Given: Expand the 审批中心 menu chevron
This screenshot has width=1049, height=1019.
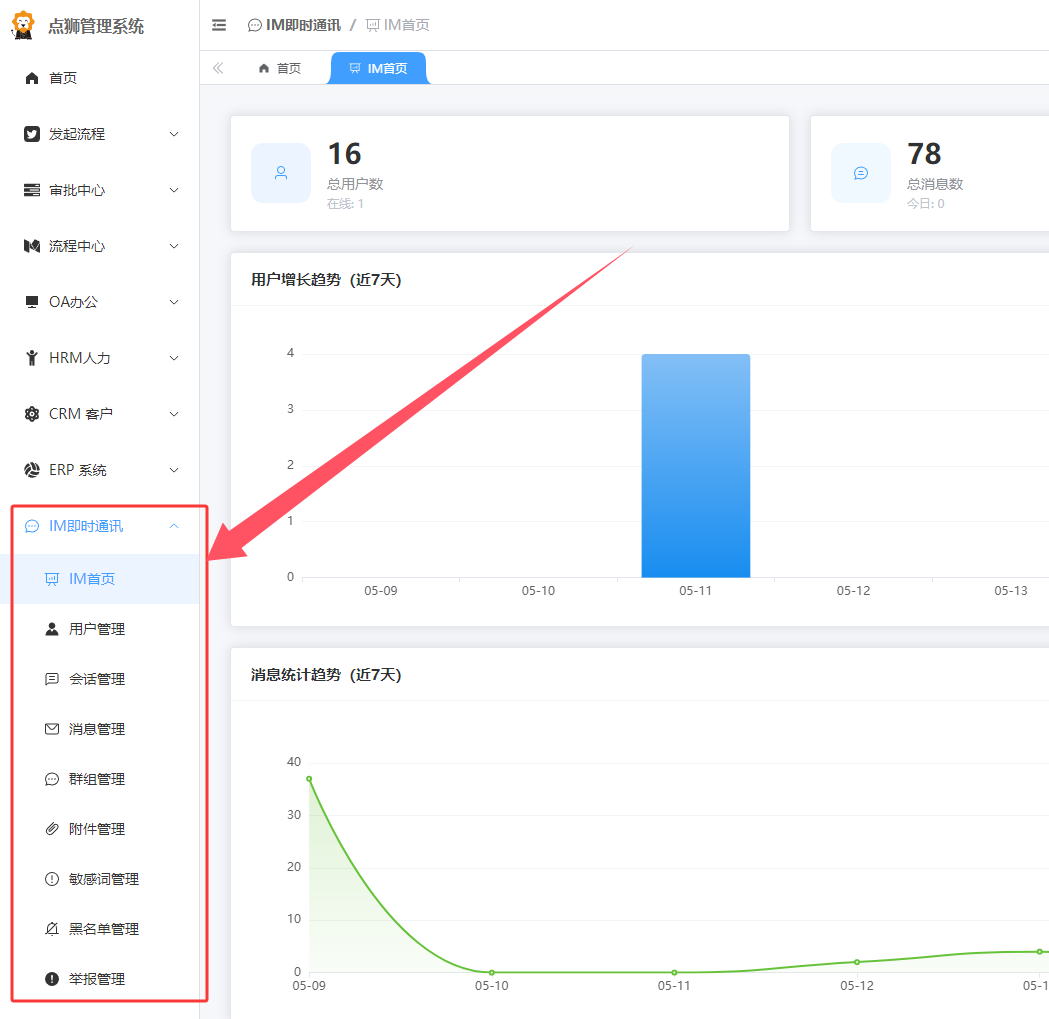Looking at the screenshot, I should (174, 190).
